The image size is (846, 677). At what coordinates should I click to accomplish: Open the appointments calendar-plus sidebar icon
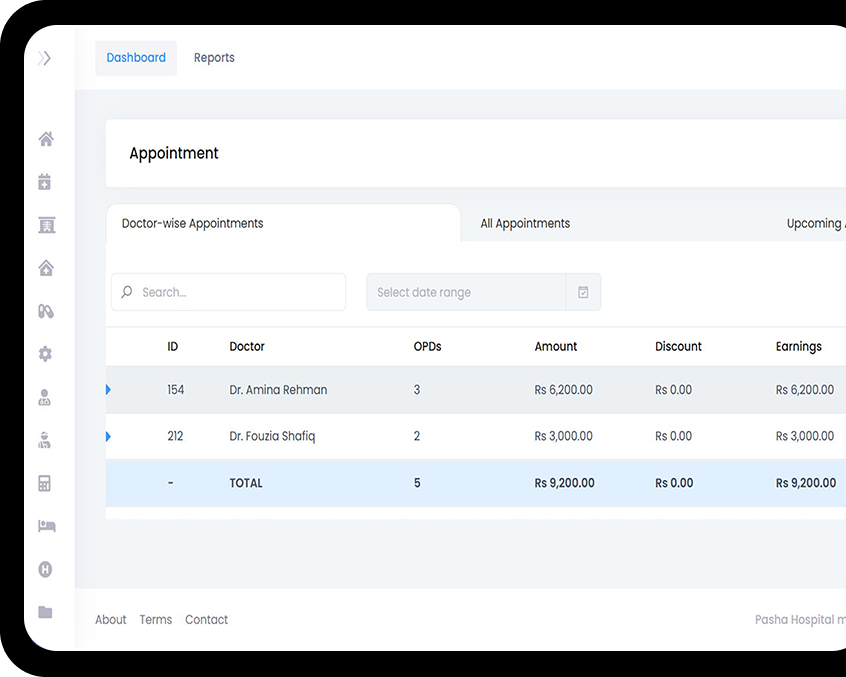(x=45, y=182)
